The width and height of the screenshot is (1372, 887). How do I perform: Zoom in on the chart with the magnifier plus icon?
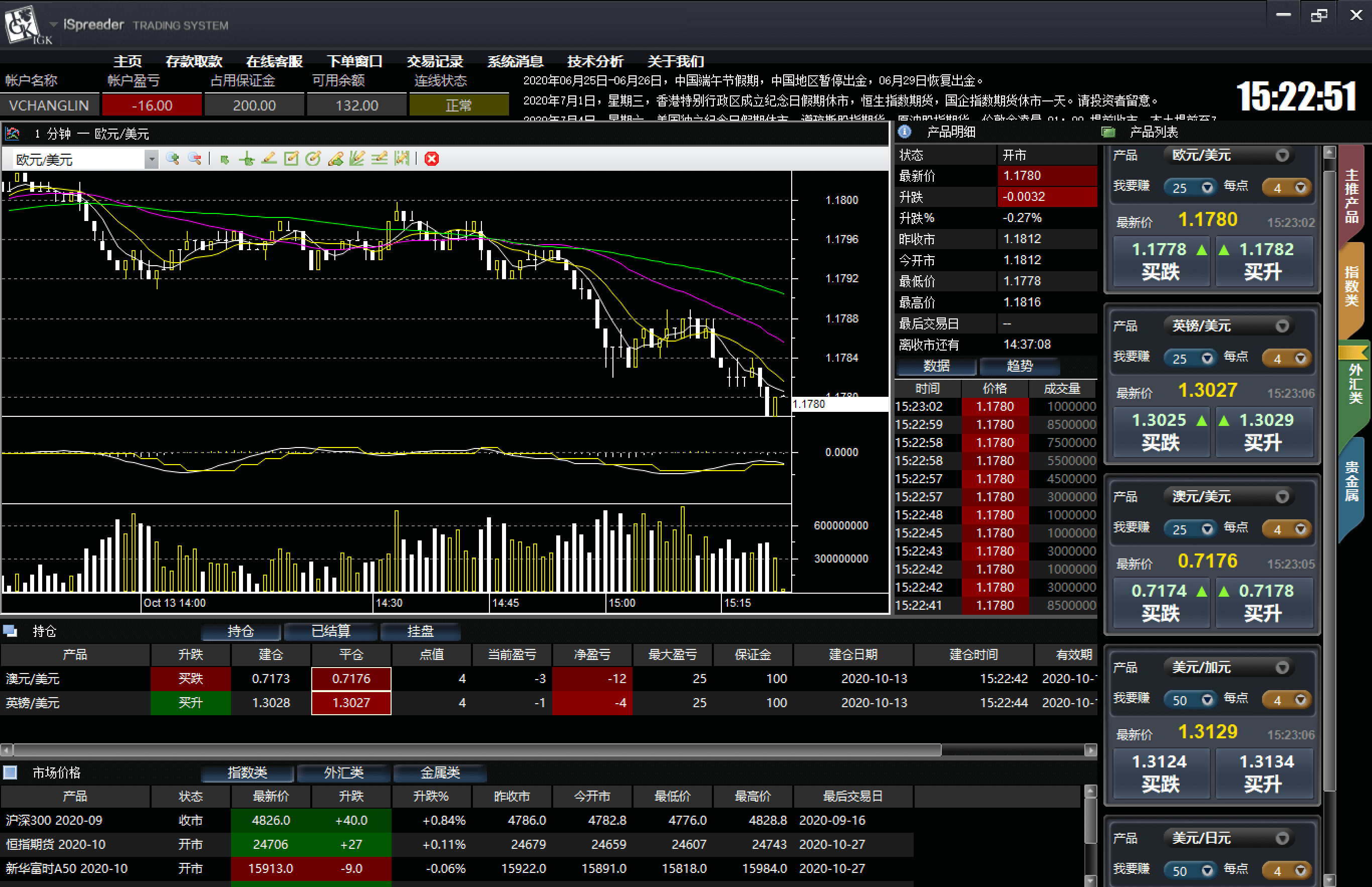tap(172, 158)
